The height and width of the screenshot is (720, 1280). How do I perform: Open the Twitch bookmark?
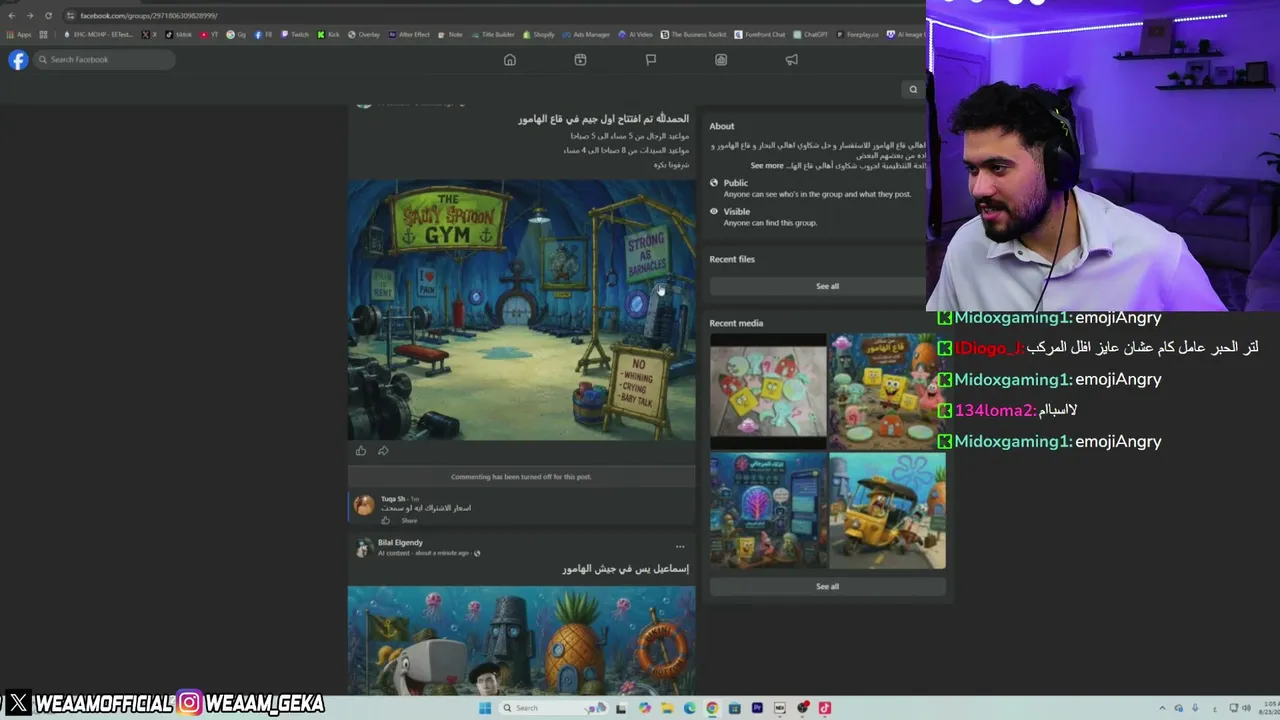pyautogui.click(x=296, y=34)
